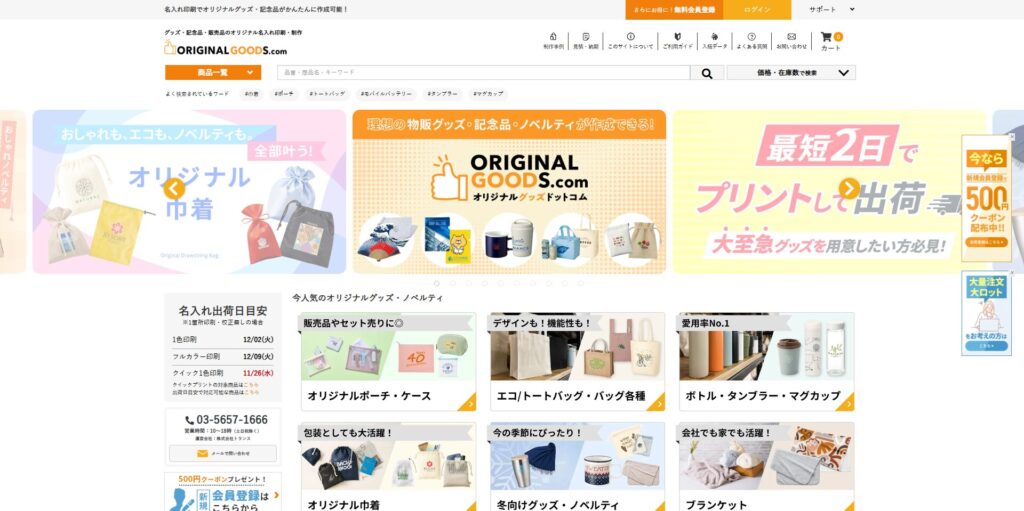Open the 見積・納期 estimate icon
The height and width of the screenshot is (511, 1024).
[585, 41]
